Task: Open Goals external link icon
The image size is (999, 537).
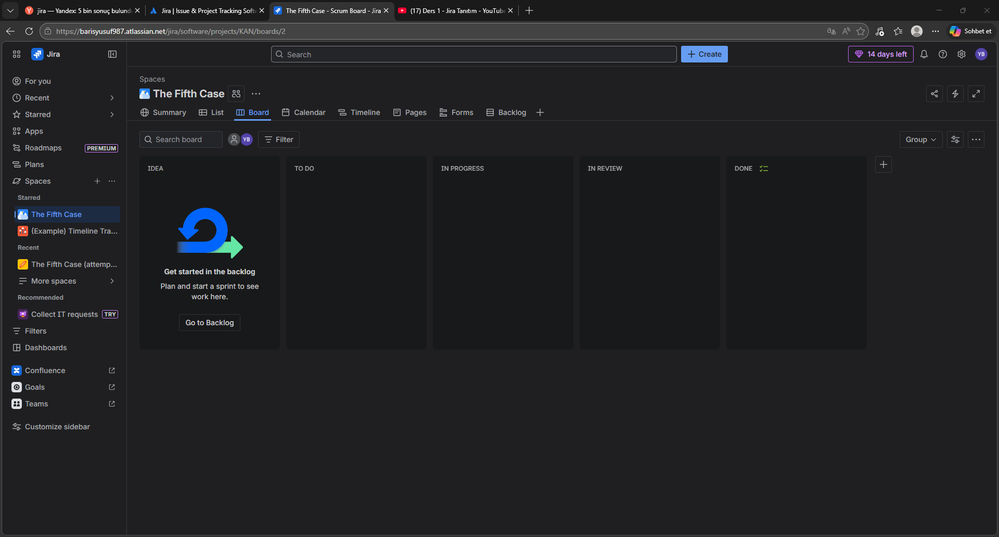Action: [111, 387]
